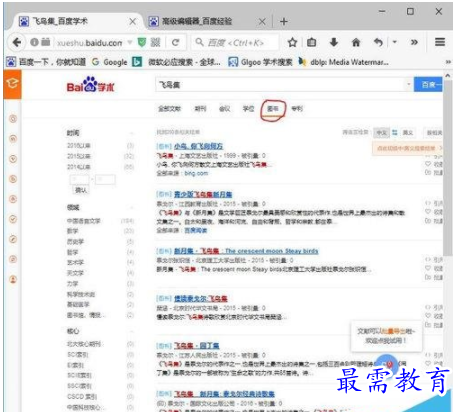The height and width of the screenshot is (412, 458).
Task: Filter by the 2016以来 time range
Action: (x=79, y=146)
